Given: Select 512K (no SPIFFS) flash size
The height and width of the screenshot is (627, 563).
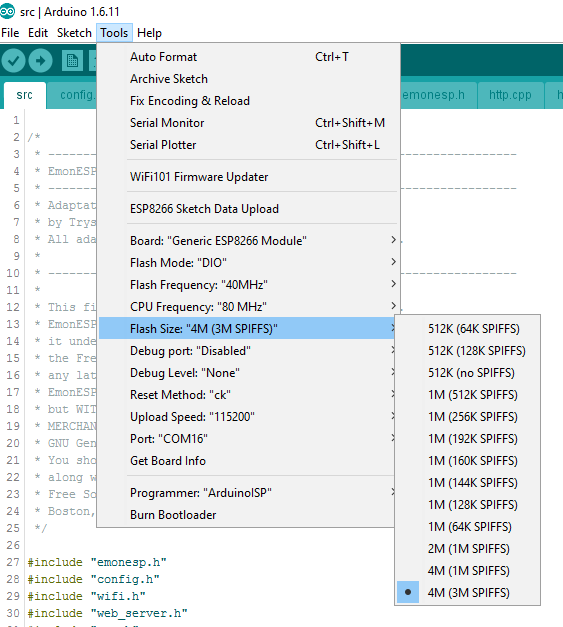Looking at the screenshot, I should [x=468, y=373].
